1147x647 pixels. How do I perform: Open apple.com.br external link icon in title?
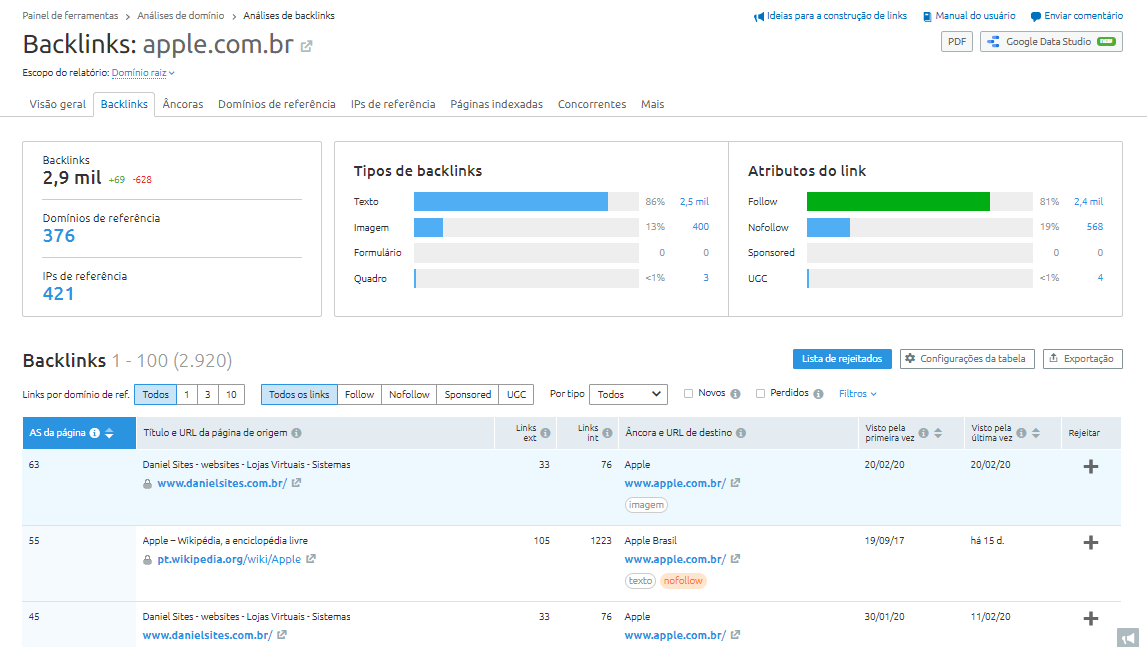(307, 46)
